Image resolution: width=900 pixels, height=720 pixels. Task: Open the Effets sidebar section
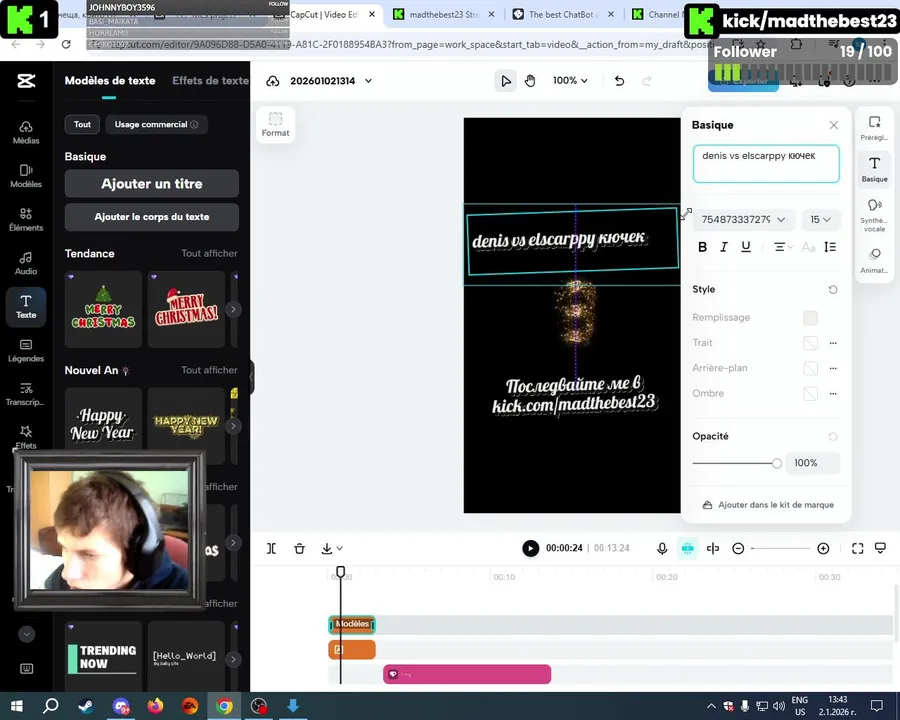[x=26, y=438]
